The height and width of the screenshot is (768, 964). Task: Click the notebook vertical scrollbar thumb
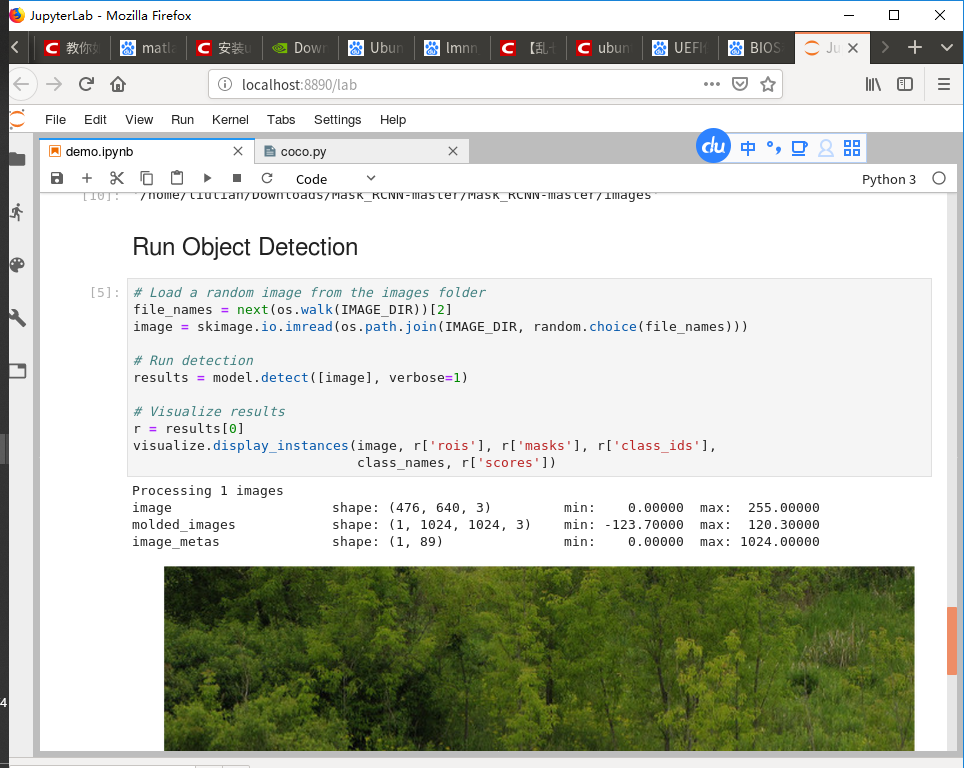click(x=952, y=641)
